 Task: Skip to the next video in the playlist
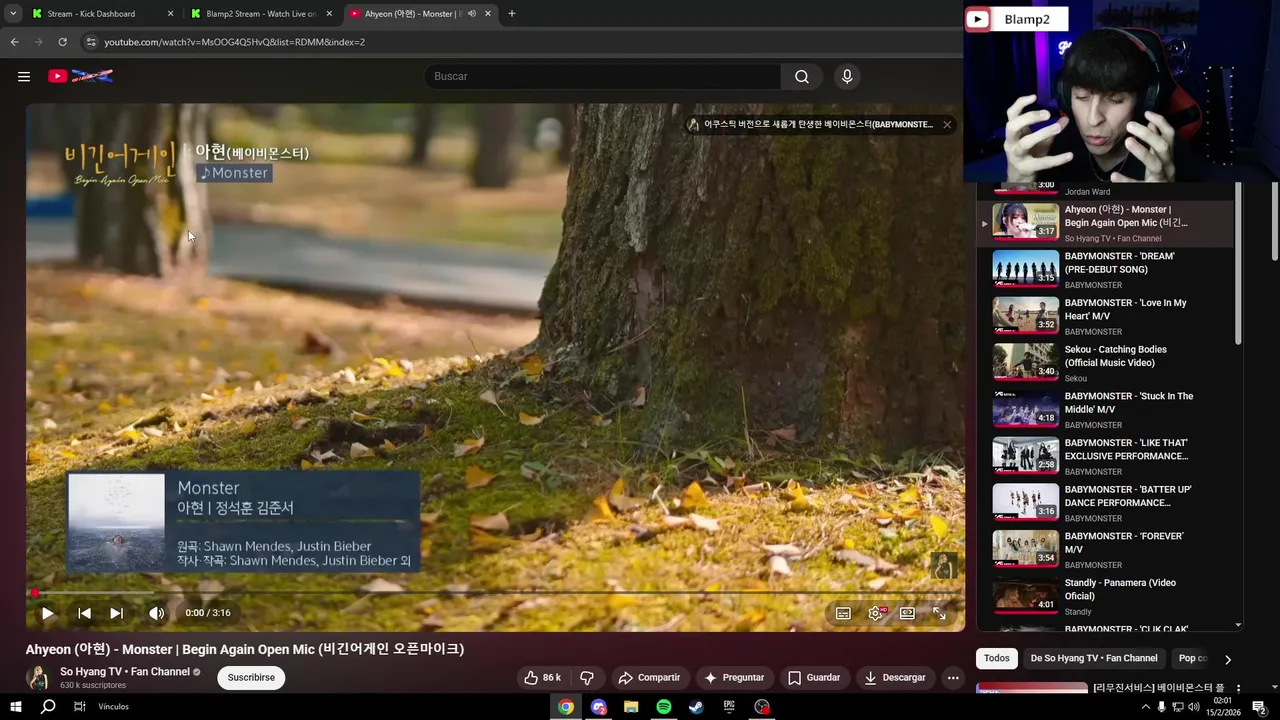coord(116,613)
